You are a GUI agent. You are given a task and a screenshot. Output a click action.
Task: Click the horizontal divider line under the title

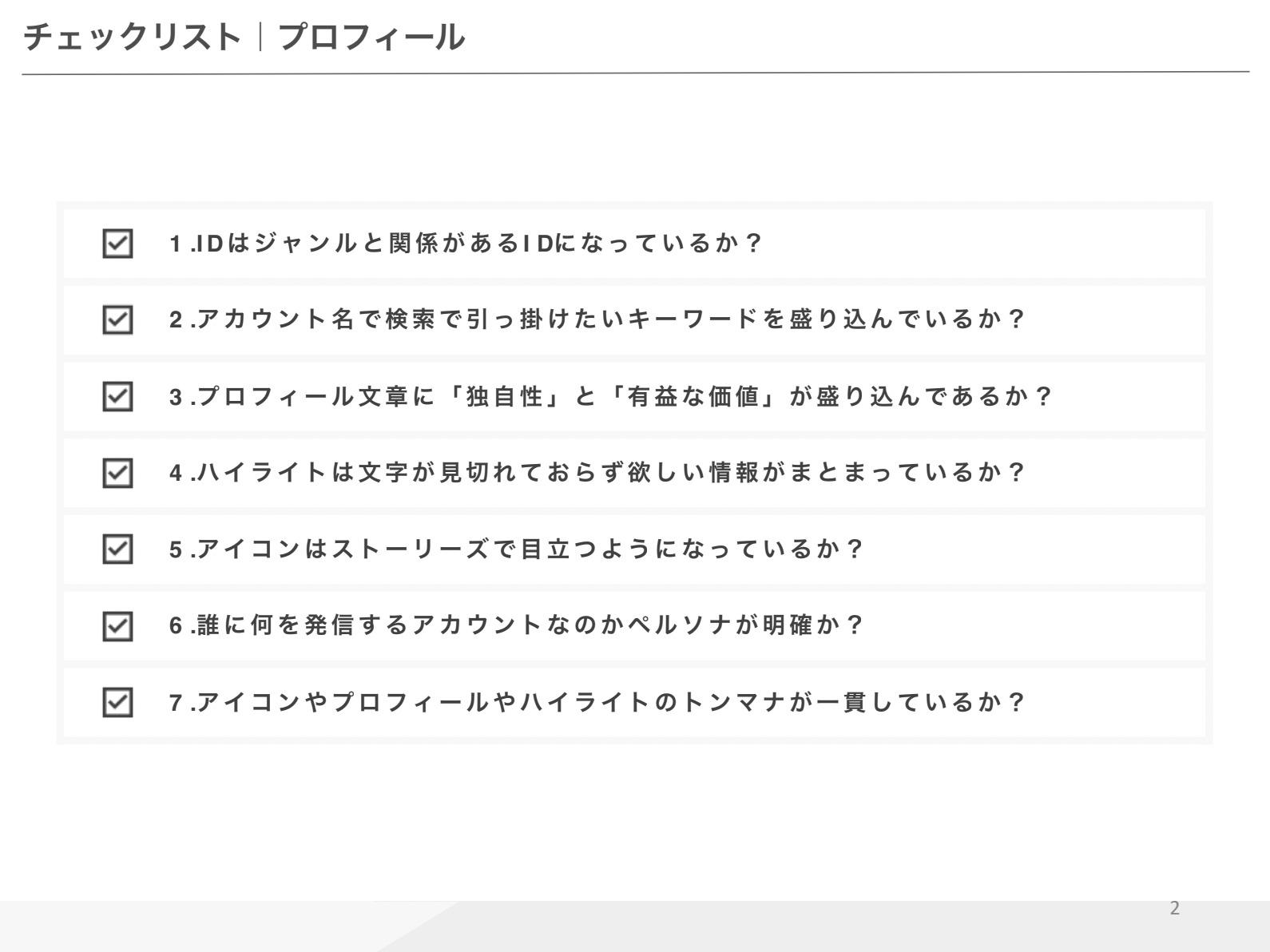[636, 73]
